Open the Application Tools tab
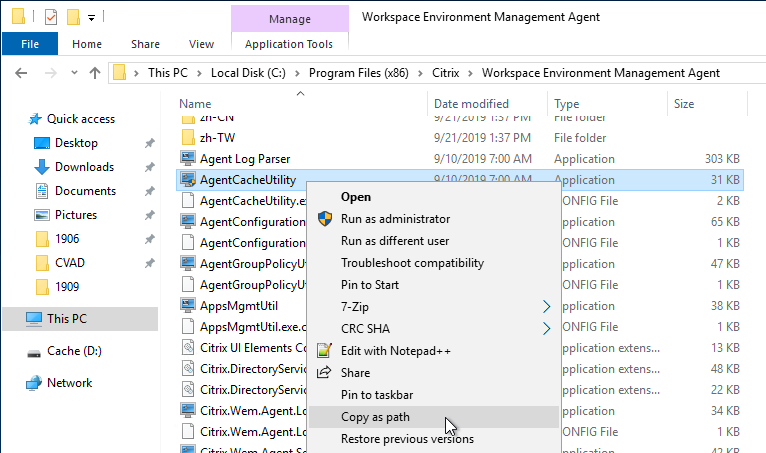766x453 pixels. click(x=289, y=44)
